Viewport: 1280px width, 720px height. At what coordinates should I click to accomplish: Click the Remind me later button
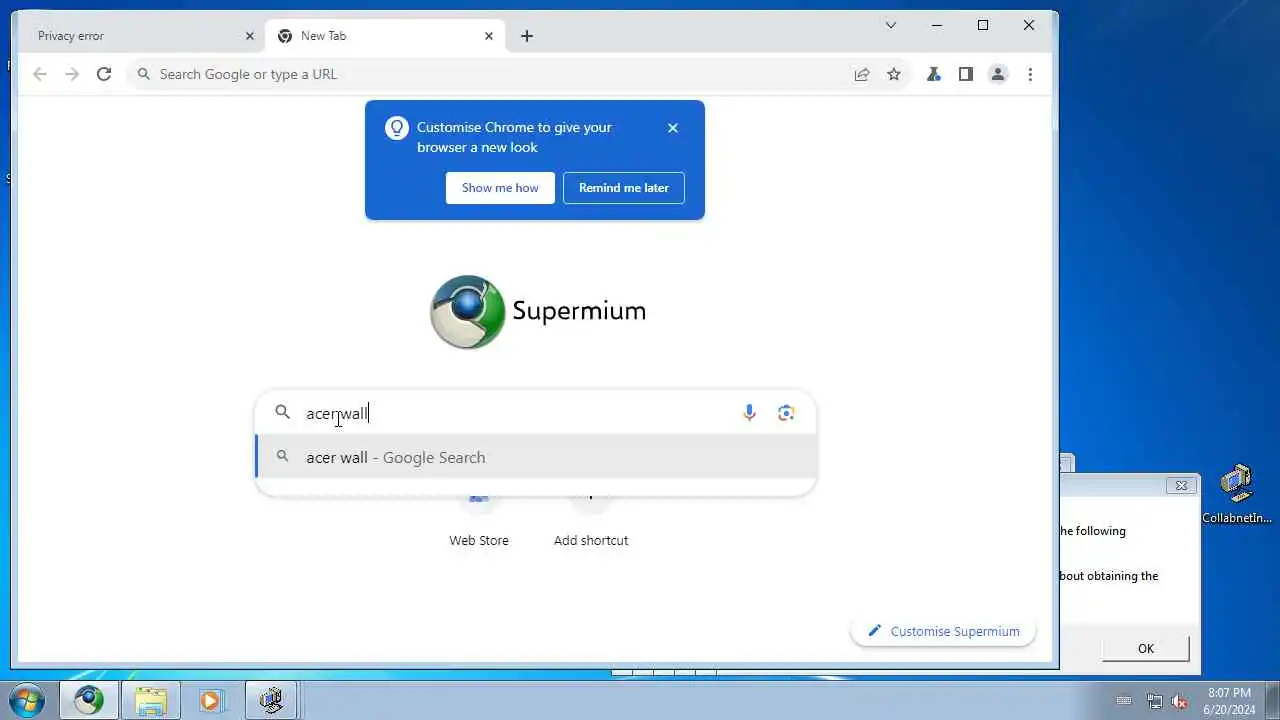click(624, 188)
